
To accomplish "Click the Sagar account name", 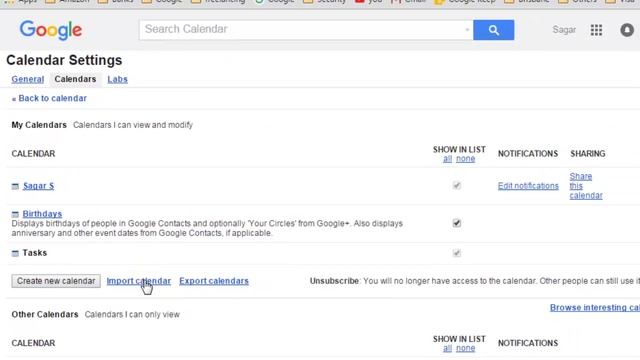I will coord(564,30).
